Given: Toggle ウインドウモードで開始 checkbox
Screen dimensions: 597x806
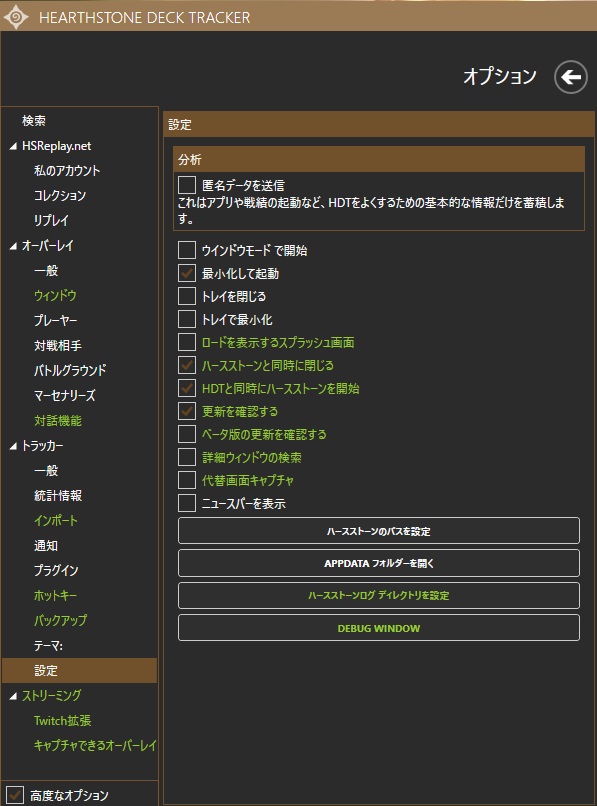Looking at the screenshot, I should [187, 250].
